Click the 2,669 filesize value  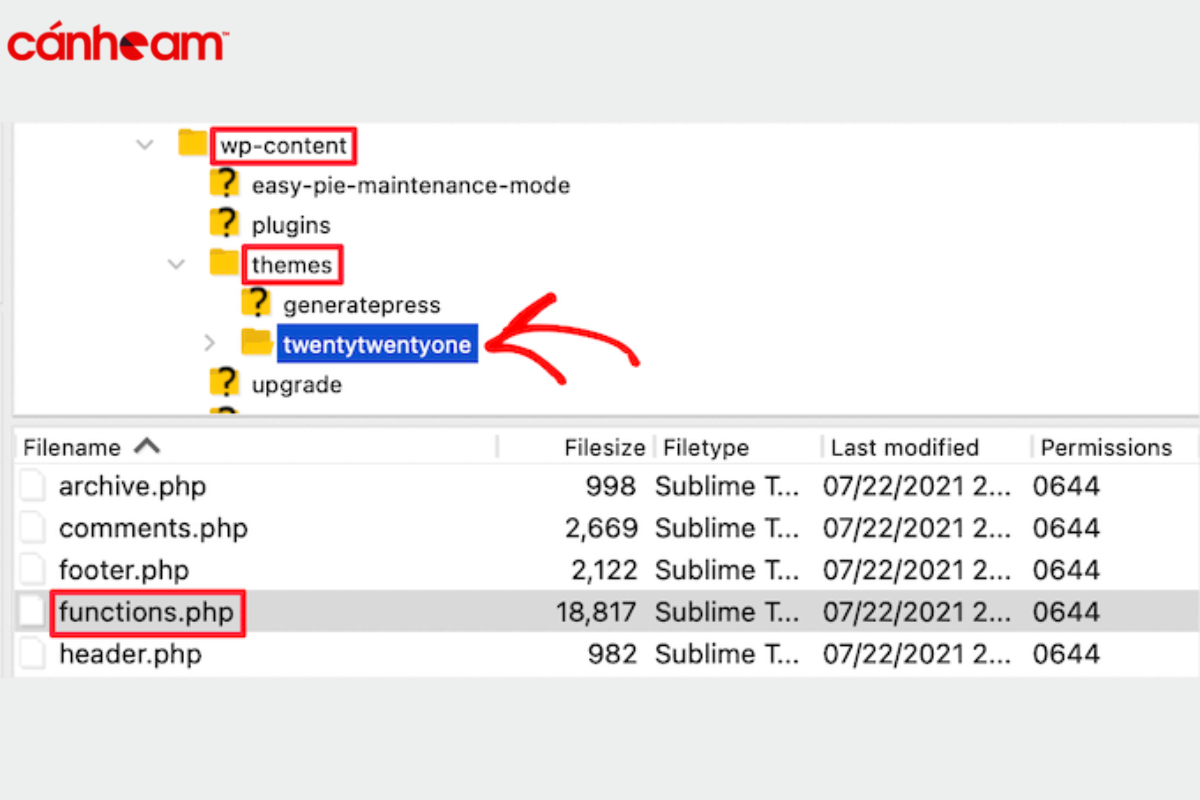[599, 528]
